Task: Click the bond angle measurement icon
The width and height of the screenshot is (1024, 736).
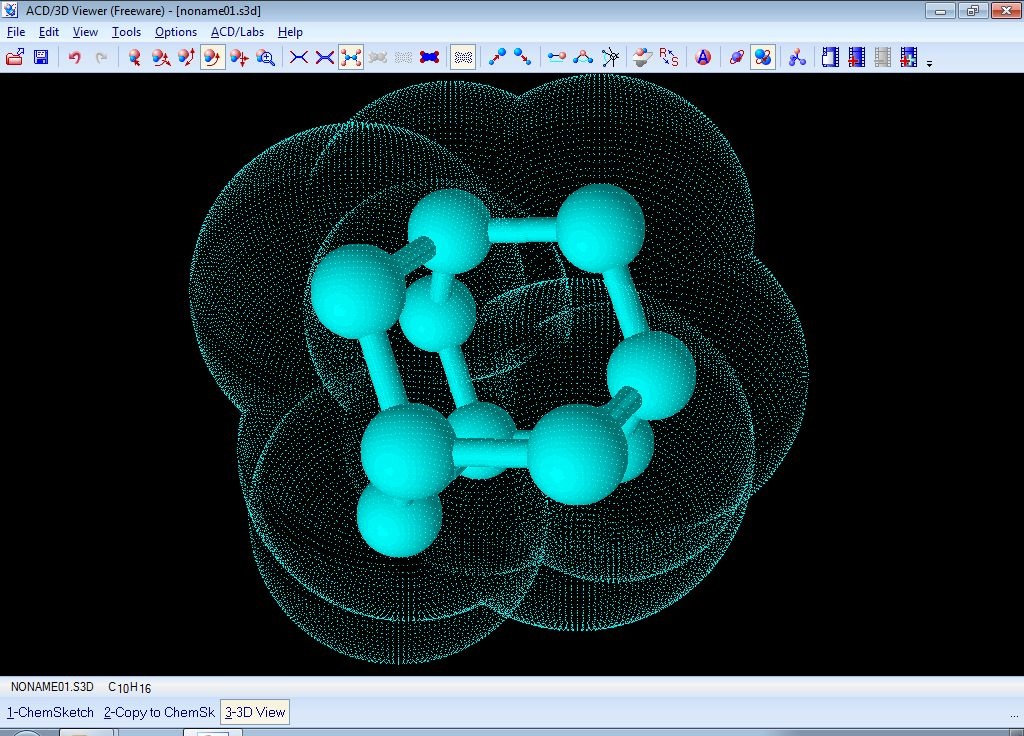Action: (x=583, y=57)
